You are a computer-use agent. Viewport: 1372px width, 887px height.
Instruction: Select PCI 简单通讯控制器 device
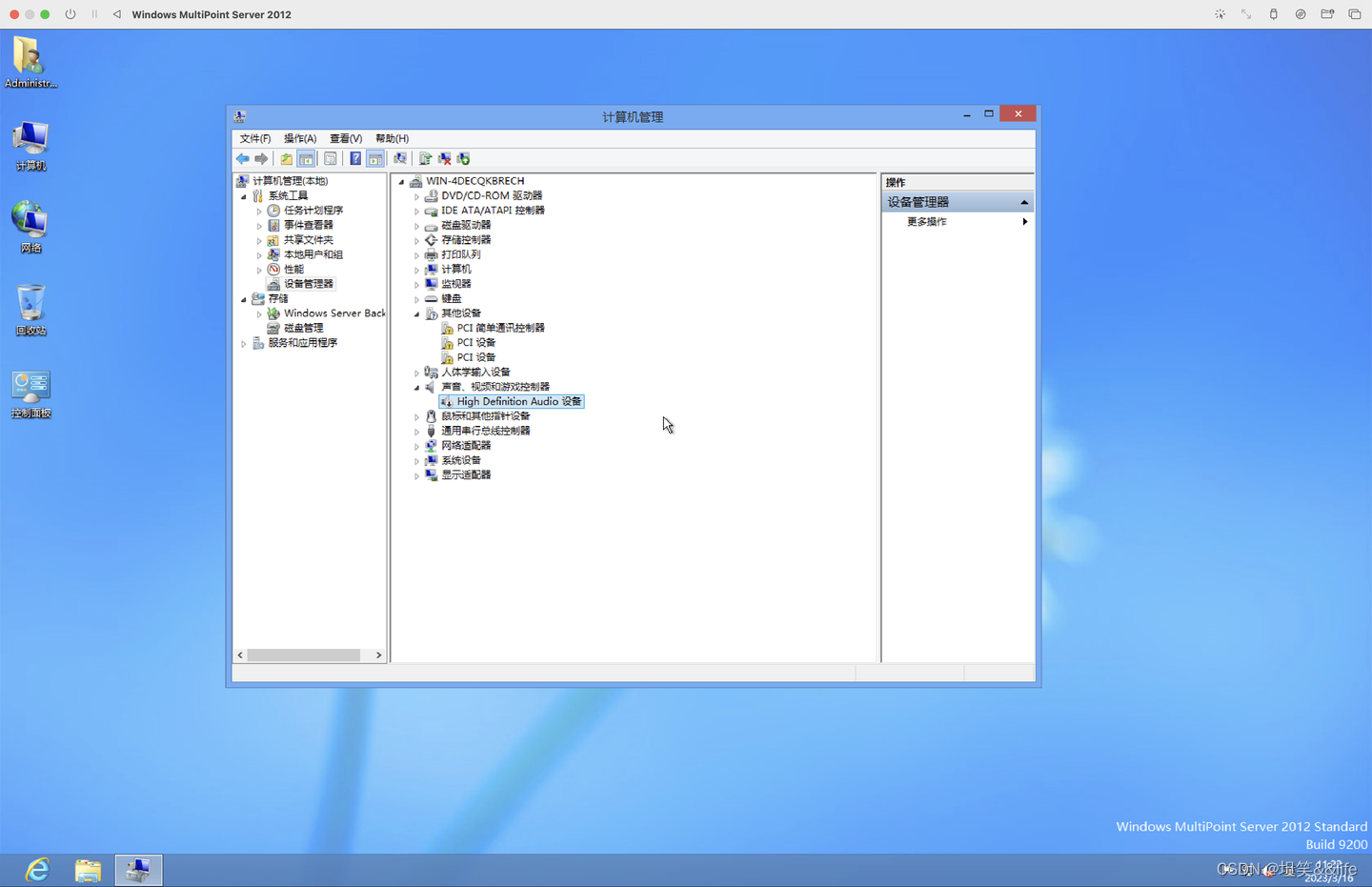(500, 328)
